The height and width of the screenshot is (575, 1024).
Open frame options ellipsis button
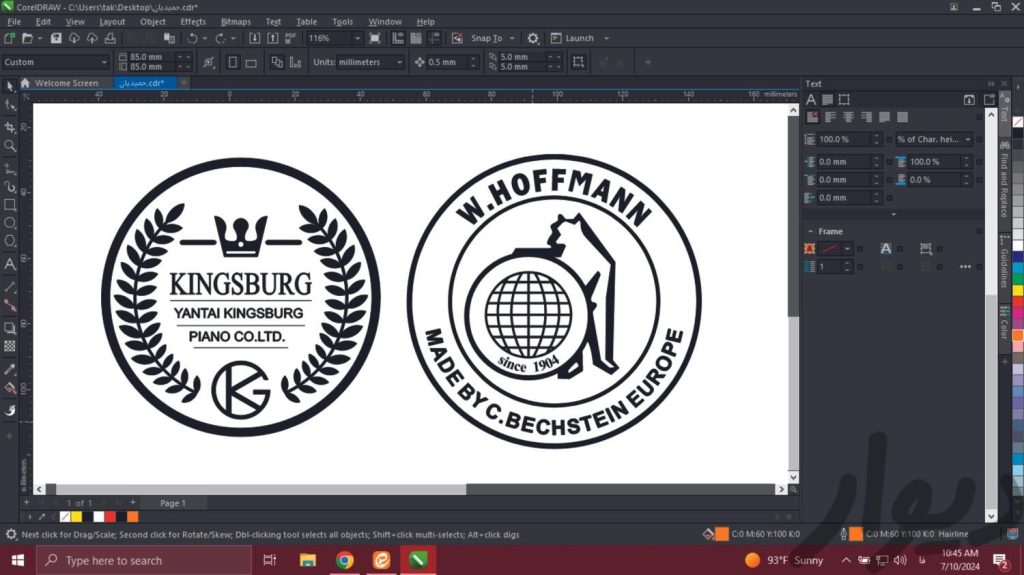(965, 267)
